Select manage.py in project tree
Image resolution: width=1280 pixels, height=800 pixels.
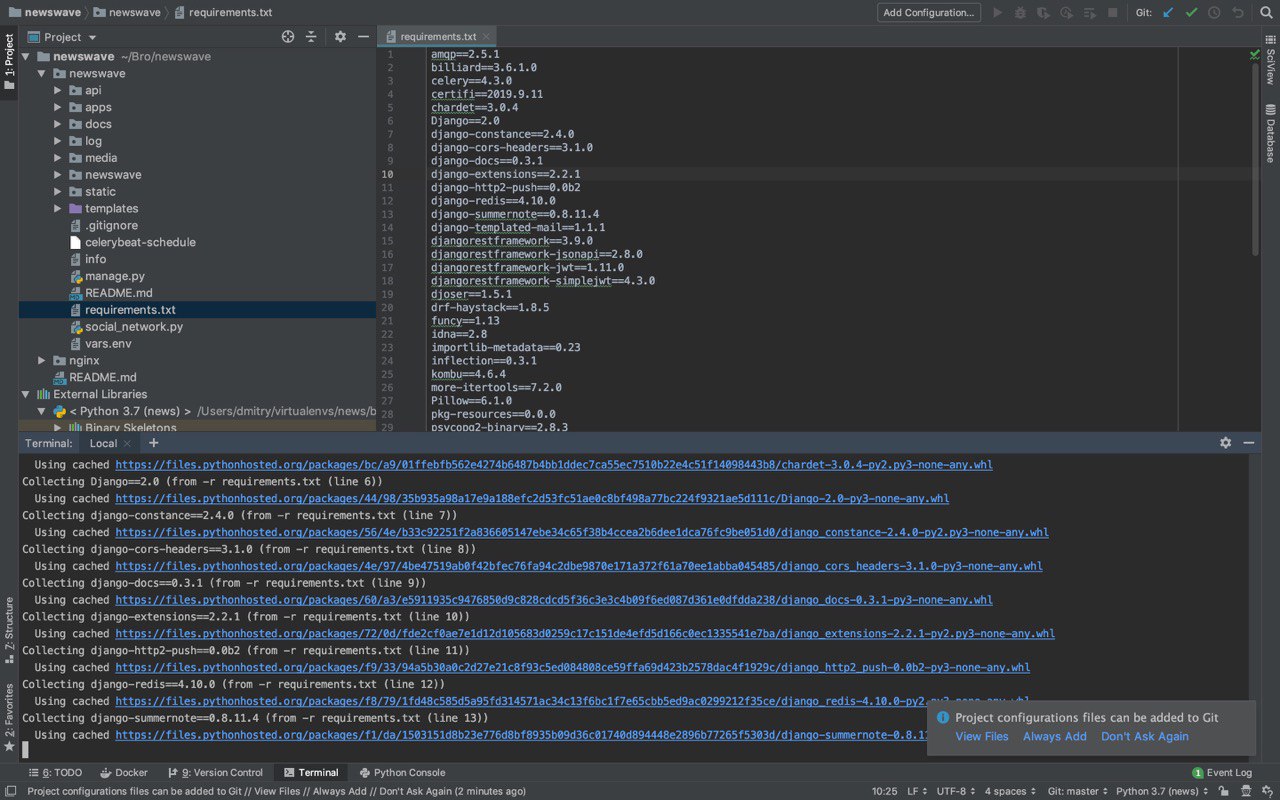115,276
